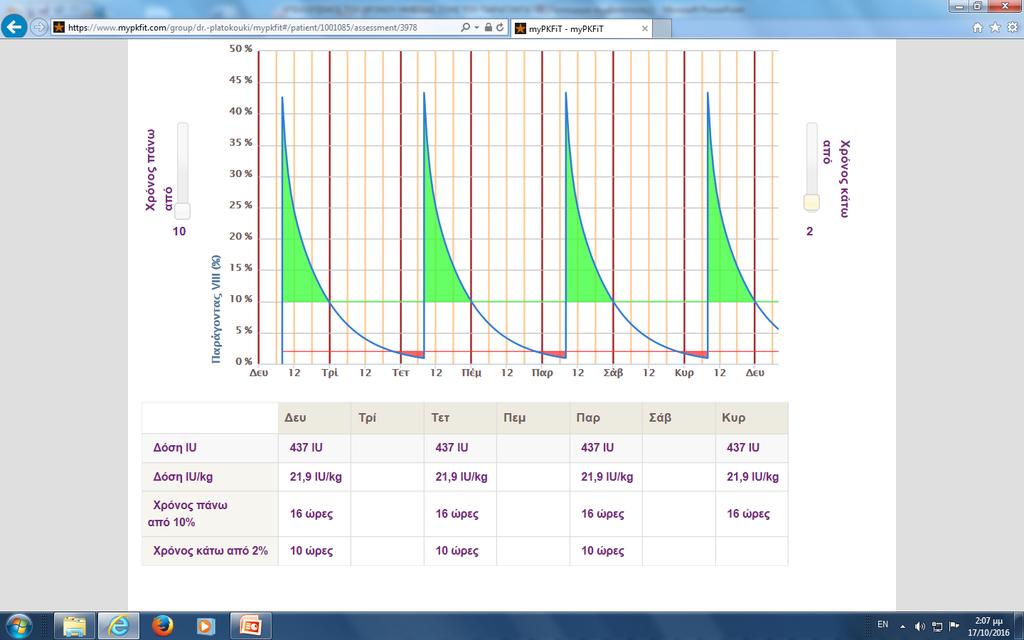
Task: Open File Explorer from taskbar
Action: click(x=74, y=626)
